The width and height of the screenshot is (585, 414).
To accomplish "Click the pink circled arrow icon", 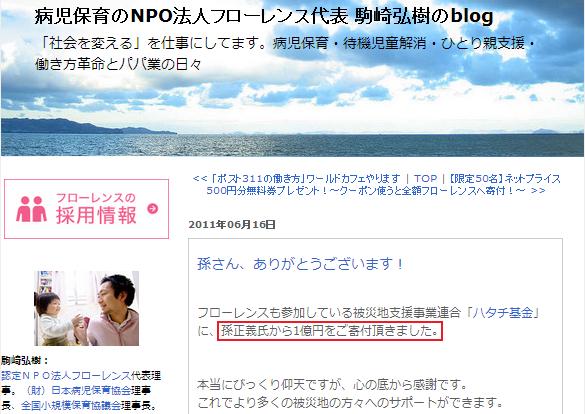I will [153, 208].
